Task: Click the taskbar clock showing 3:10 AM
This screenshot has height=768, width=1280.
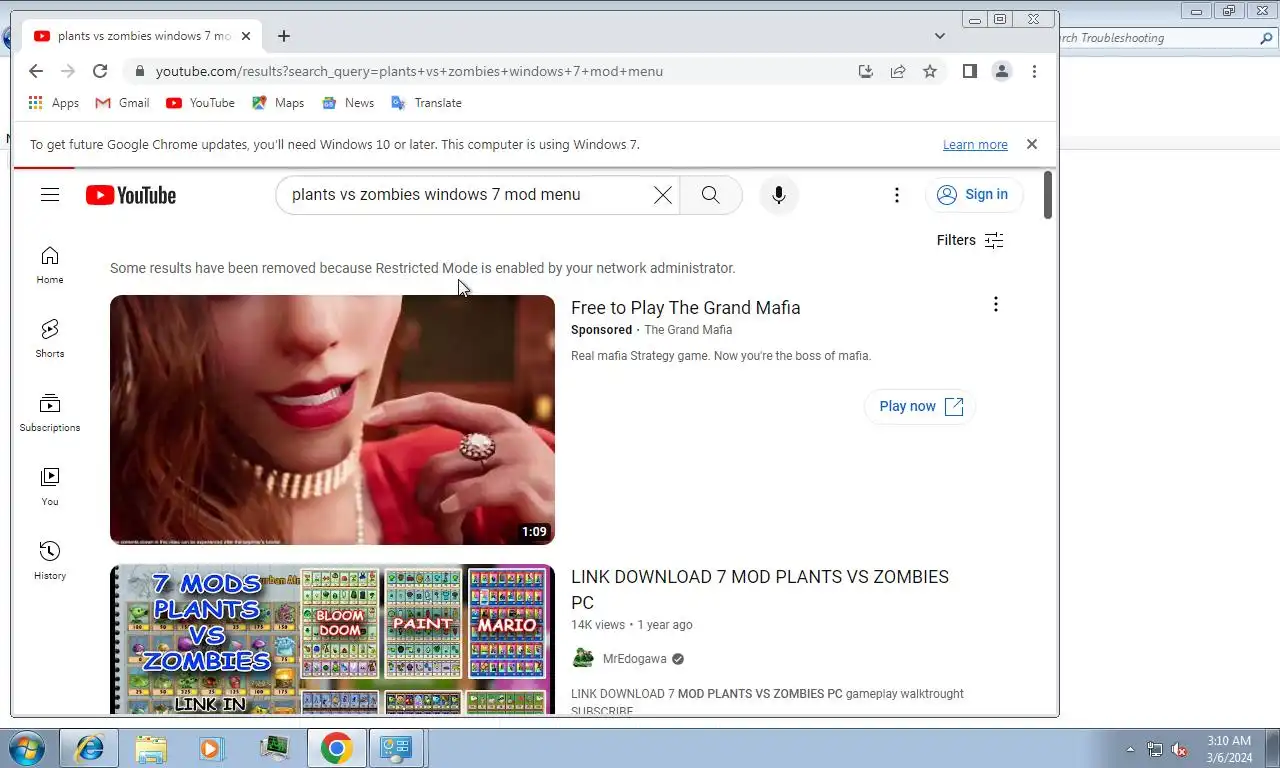Action: [x=1229, y=749]
